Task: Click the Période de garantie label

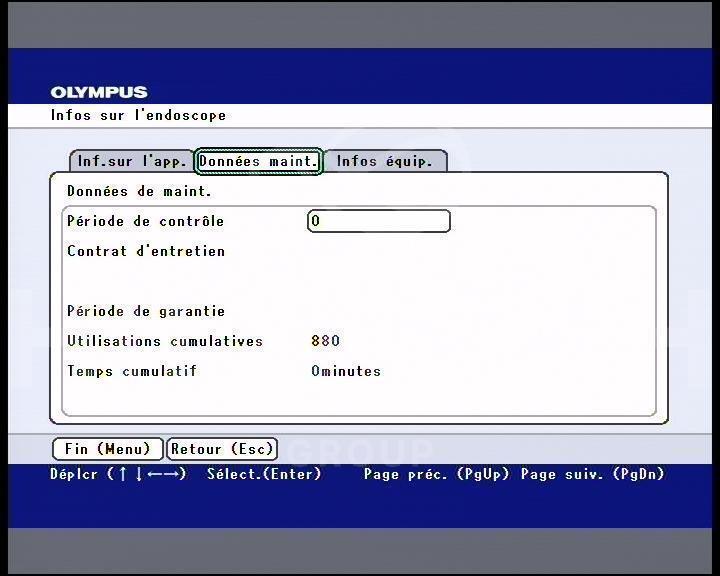Action: pyautogui.click(x=146, y=311)
